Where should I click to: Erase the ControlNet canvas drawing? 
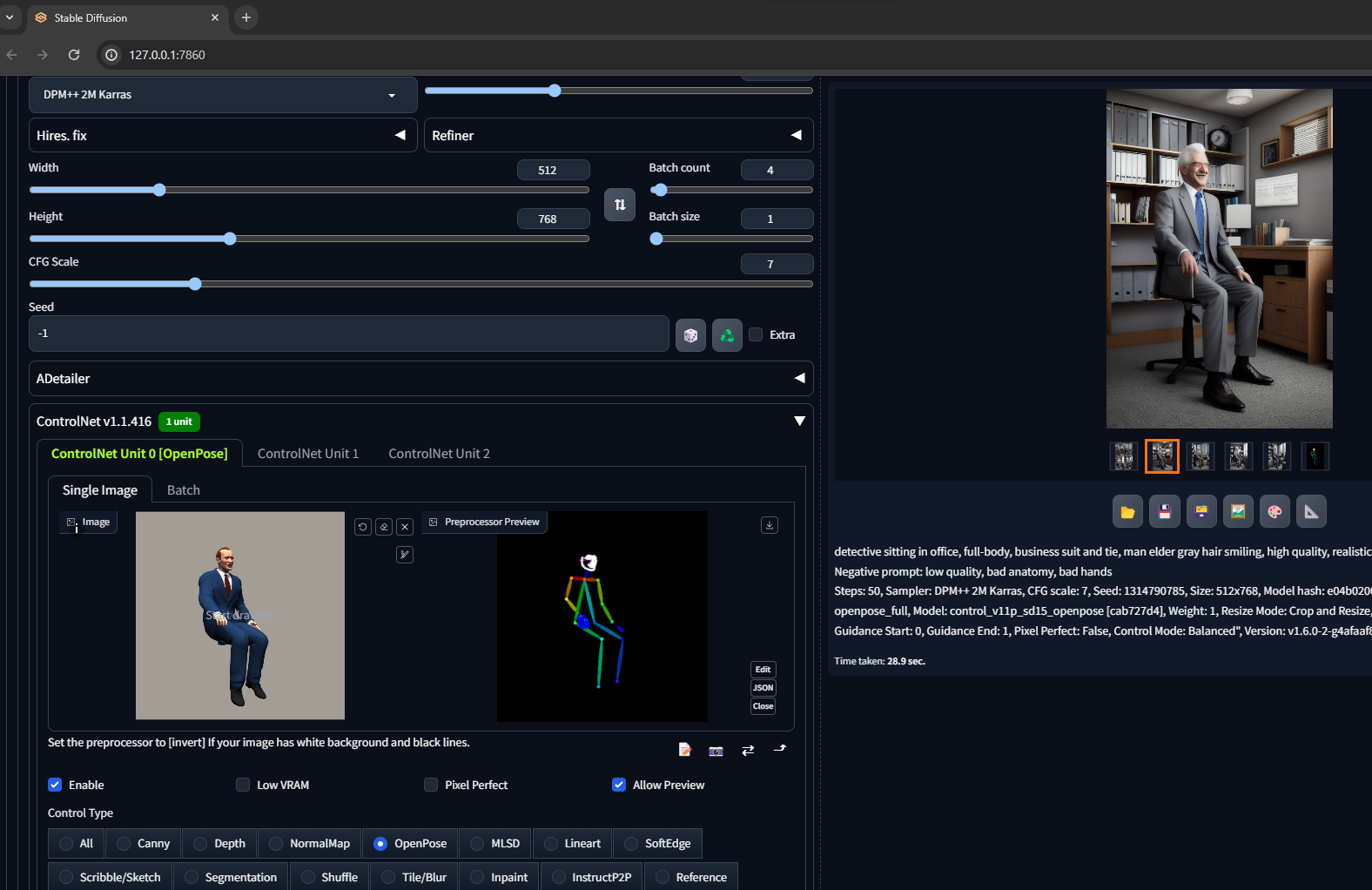[x=384, y=527]
